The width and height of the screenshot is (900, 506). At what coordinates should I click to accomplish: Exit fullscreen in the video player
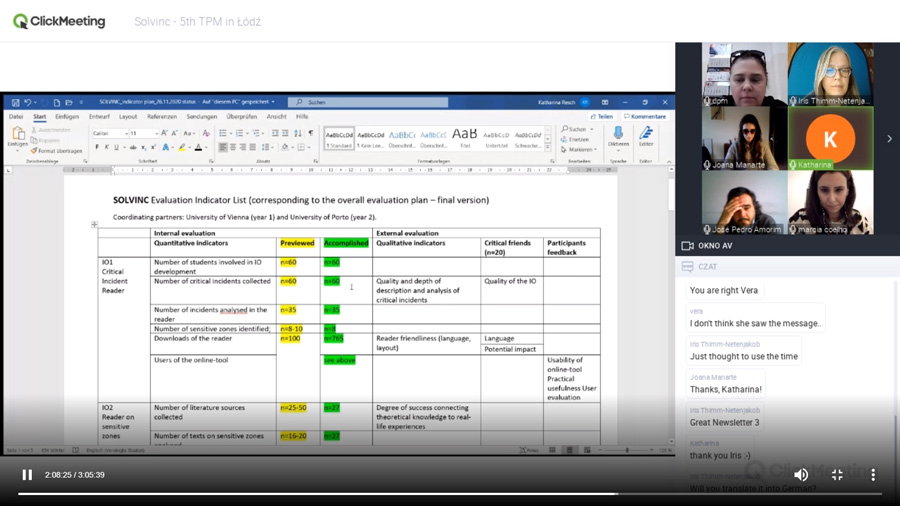click(837, 474)
